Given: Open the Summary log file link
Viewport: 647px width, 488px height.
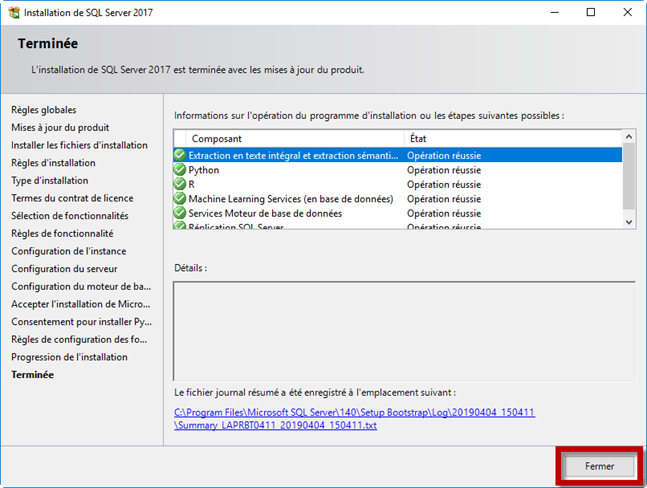Looking at the screenshot, I should coord(354,419).
